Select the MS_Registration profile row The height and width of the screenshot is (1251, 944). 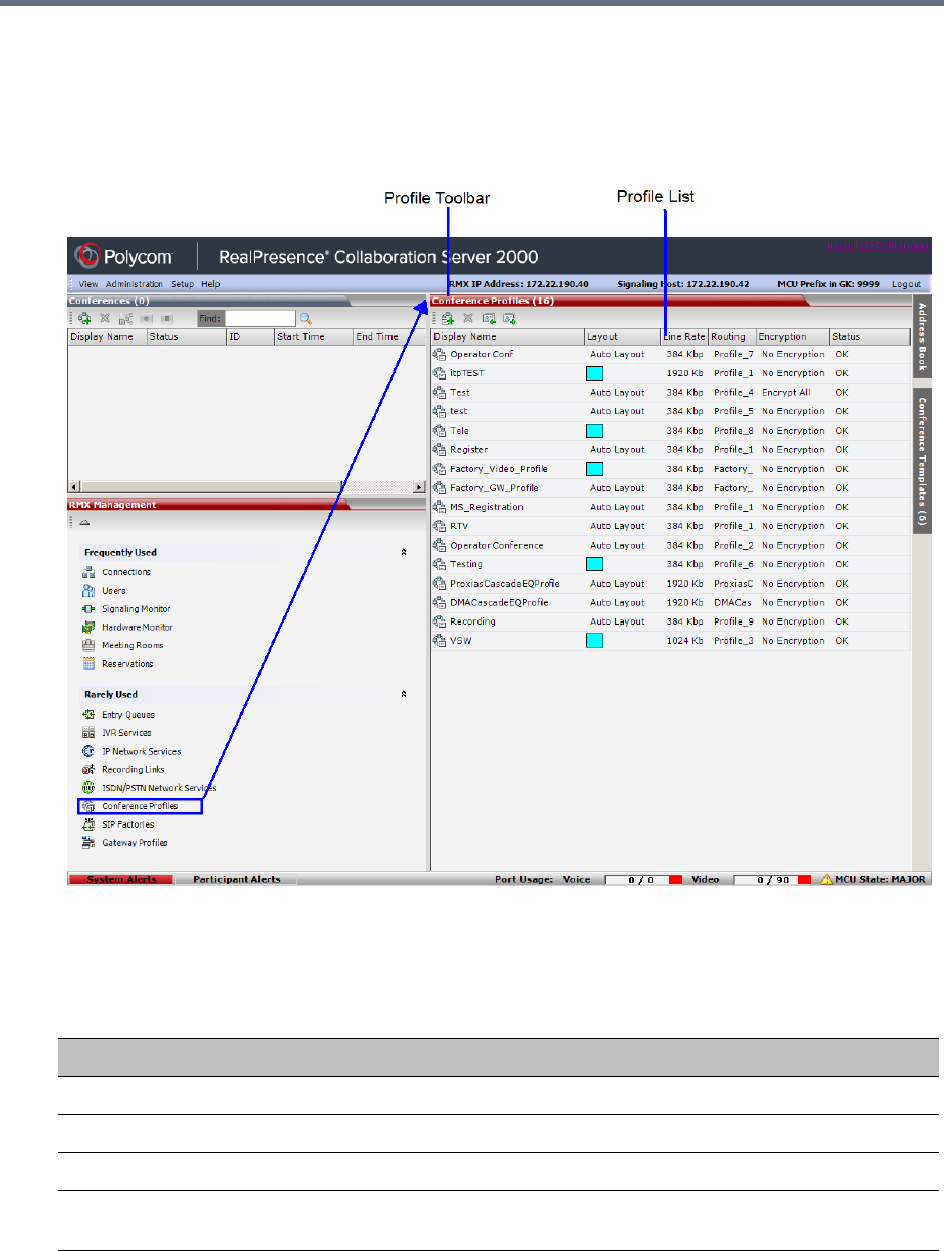coord(670,507)
